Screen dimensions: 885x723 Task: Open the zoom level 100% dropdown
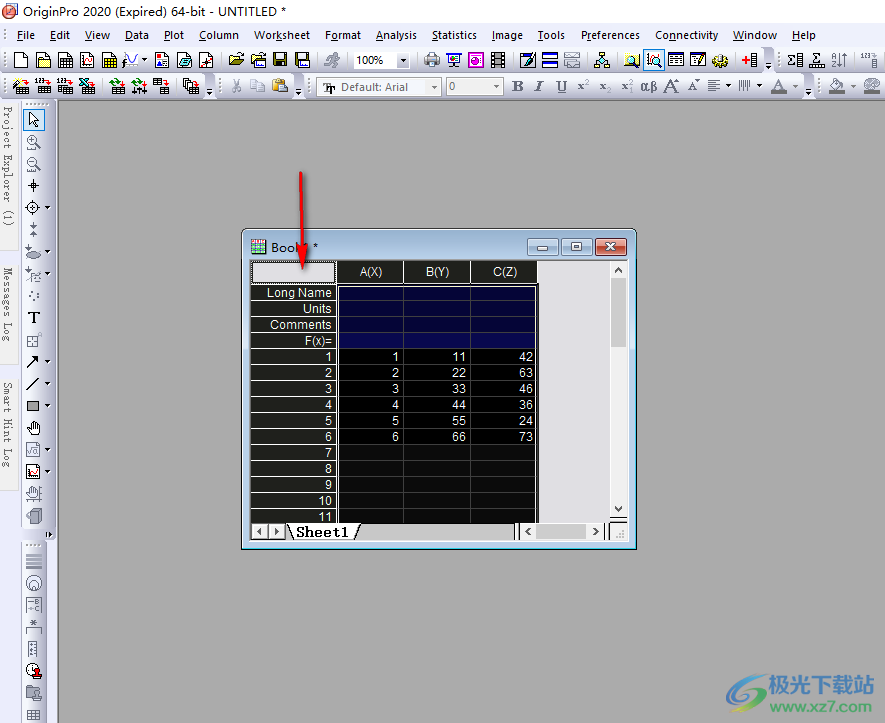click(x=403, y=60)
